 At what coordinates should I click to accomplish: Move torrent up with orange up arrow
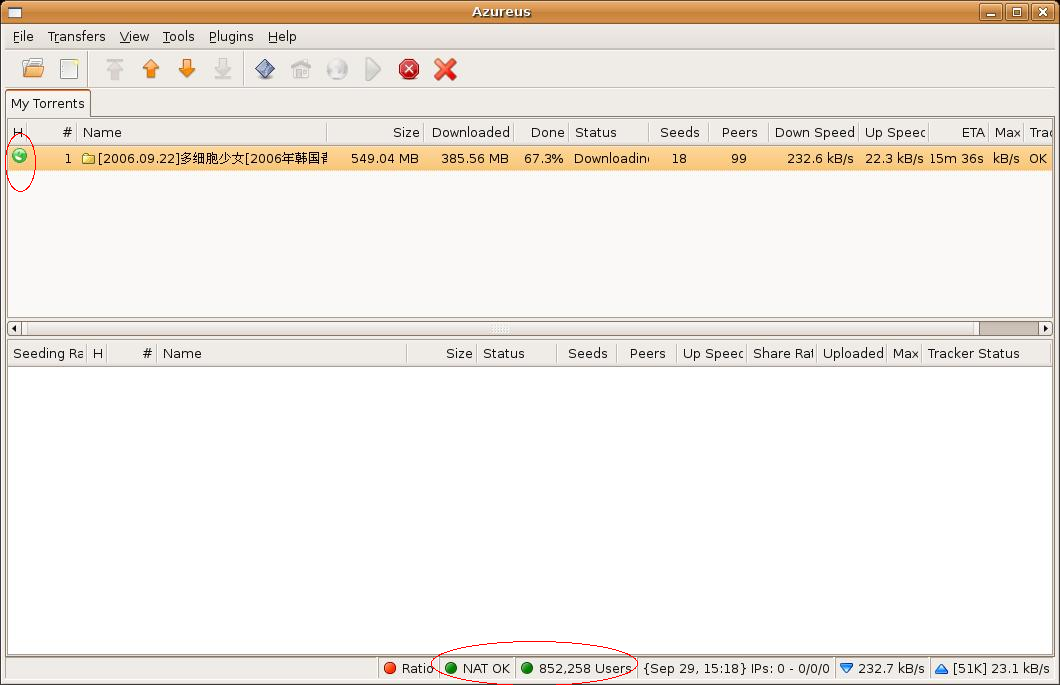point(151,68)
